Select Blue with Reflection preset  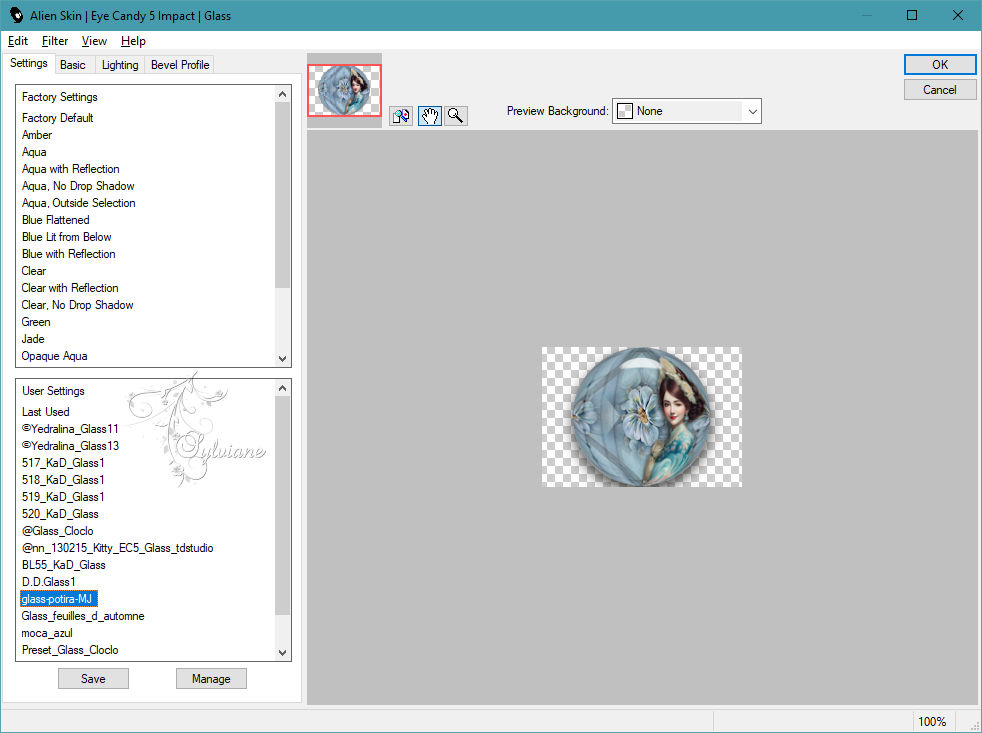[x=68, y=253]
